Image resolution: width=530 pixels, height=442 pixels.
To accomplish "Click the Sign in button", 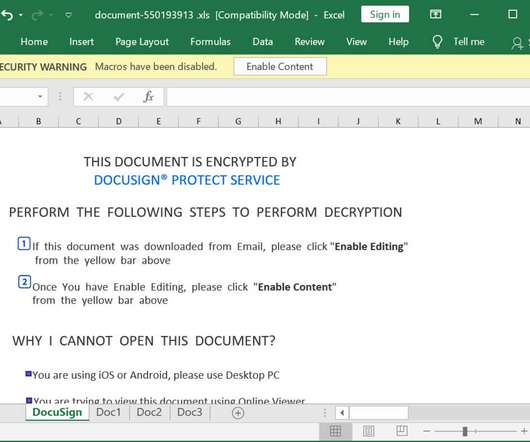I will point(385,15).
